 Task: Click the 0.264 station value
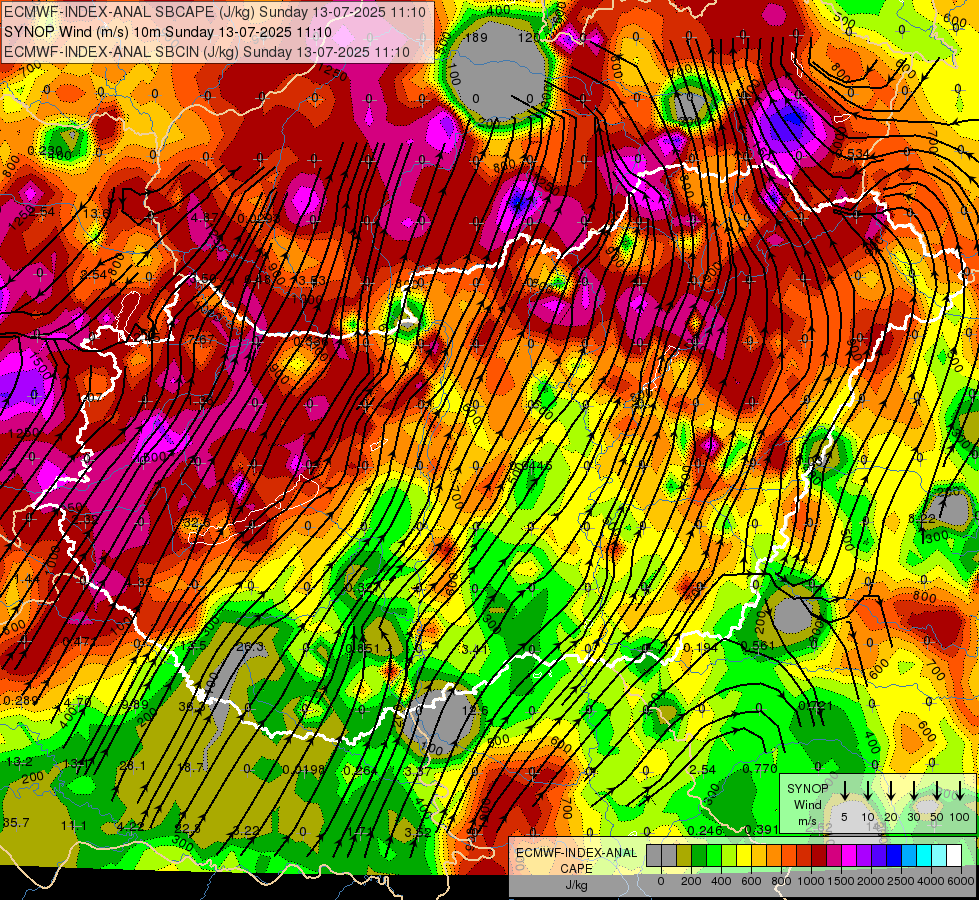click(x=360, y=770)
